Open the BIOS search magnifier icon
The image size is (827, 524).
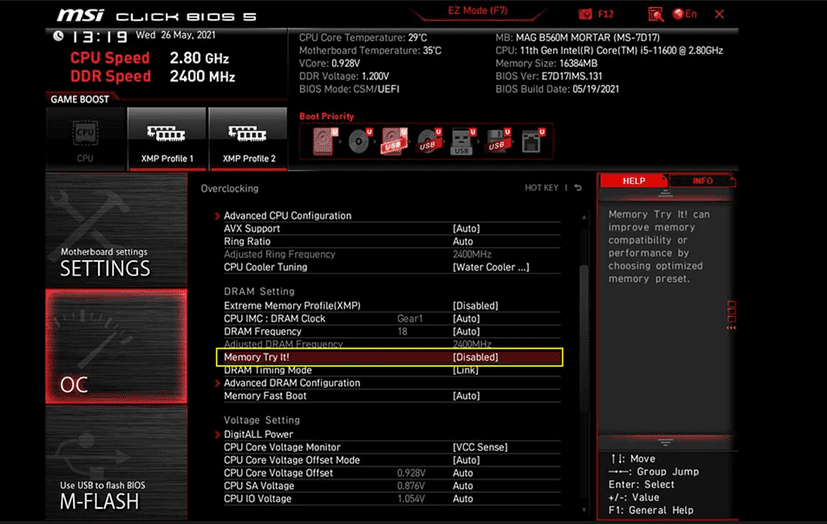coord(656,14)
